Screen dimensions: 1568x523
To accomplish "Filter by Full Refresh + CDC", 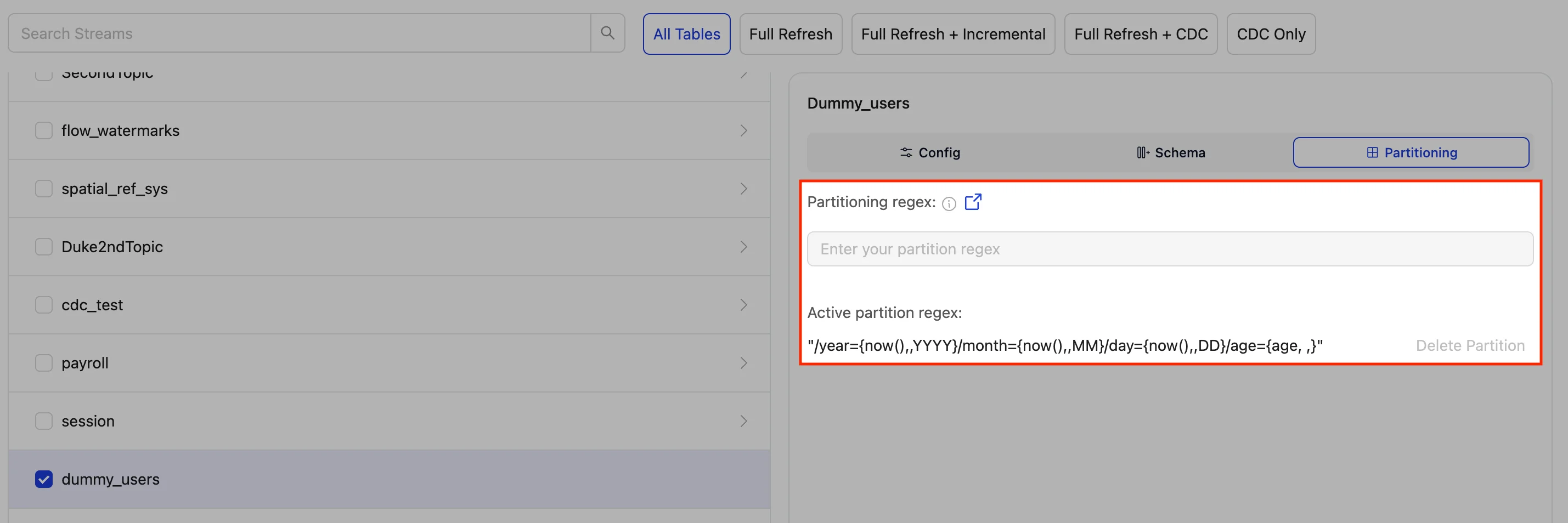I will coord(1140,34).
